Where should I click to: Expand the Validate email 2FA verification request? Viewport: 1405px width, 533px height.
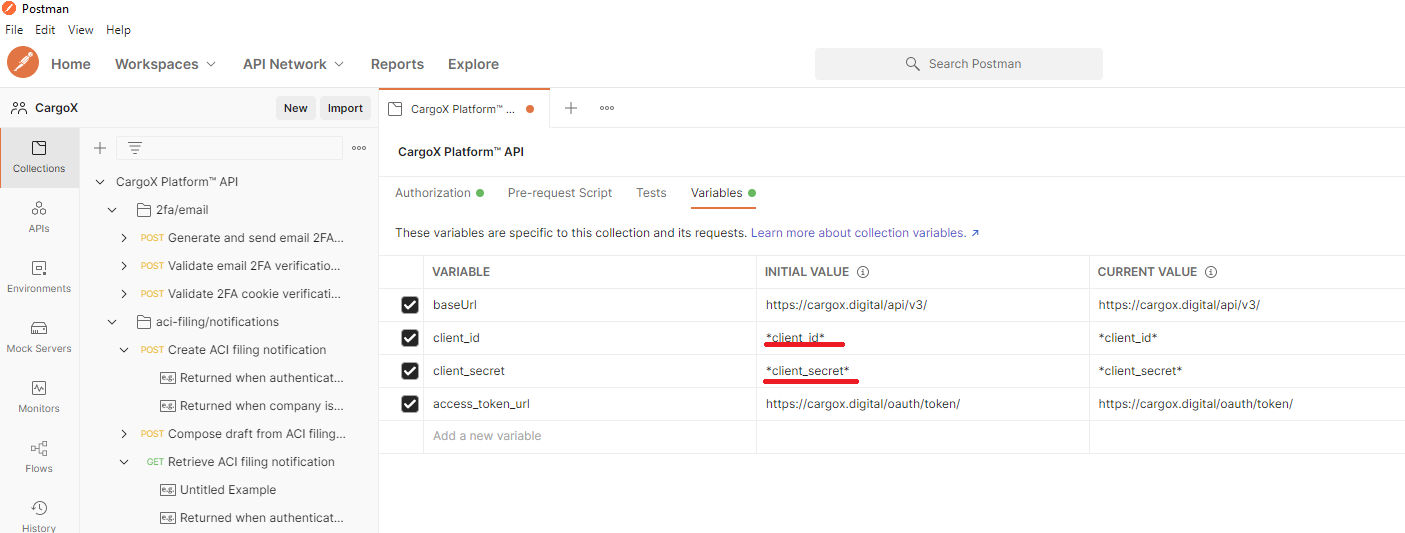tap(124, 266)
